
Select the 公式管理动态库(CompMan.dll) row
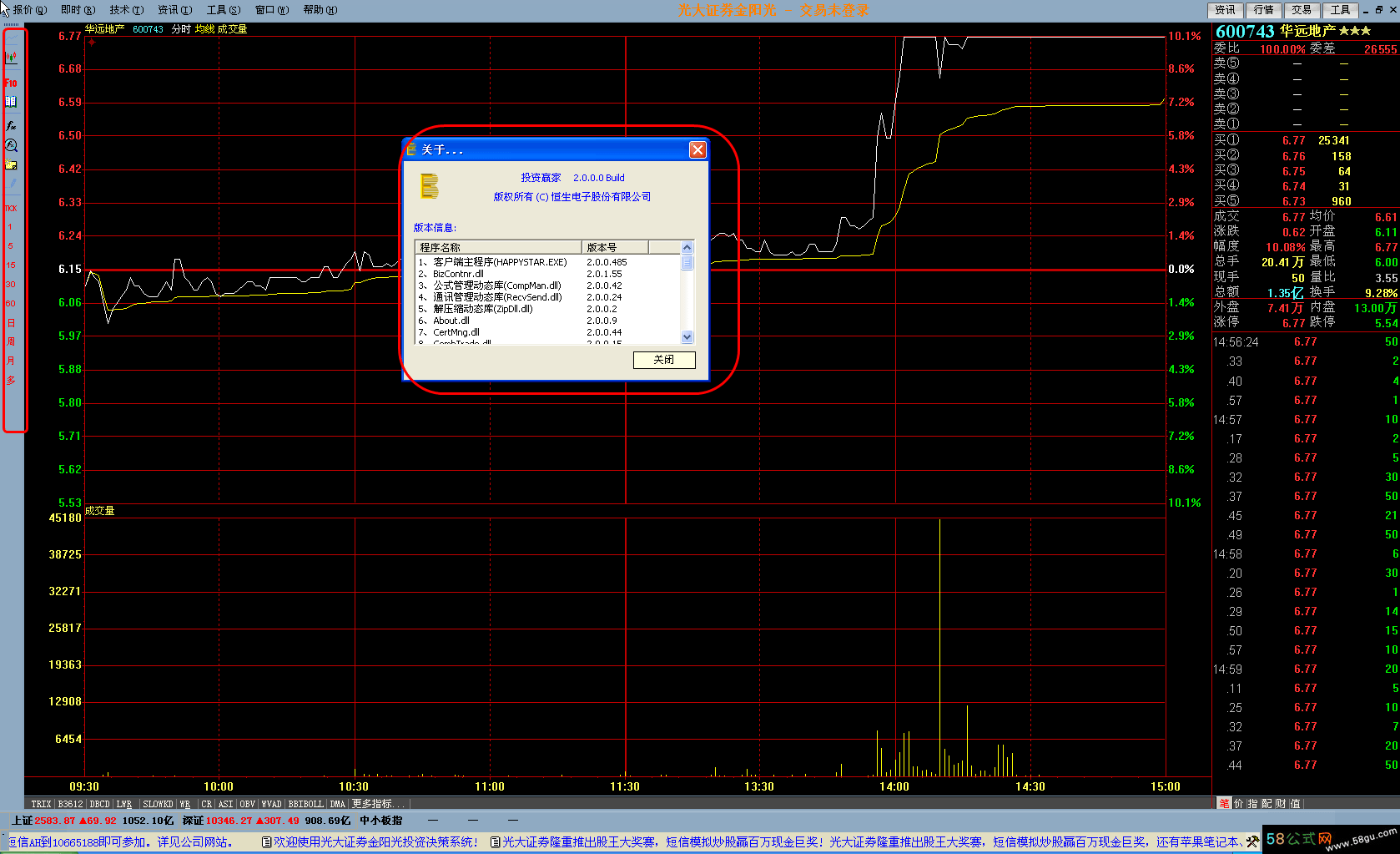[548, 286]
